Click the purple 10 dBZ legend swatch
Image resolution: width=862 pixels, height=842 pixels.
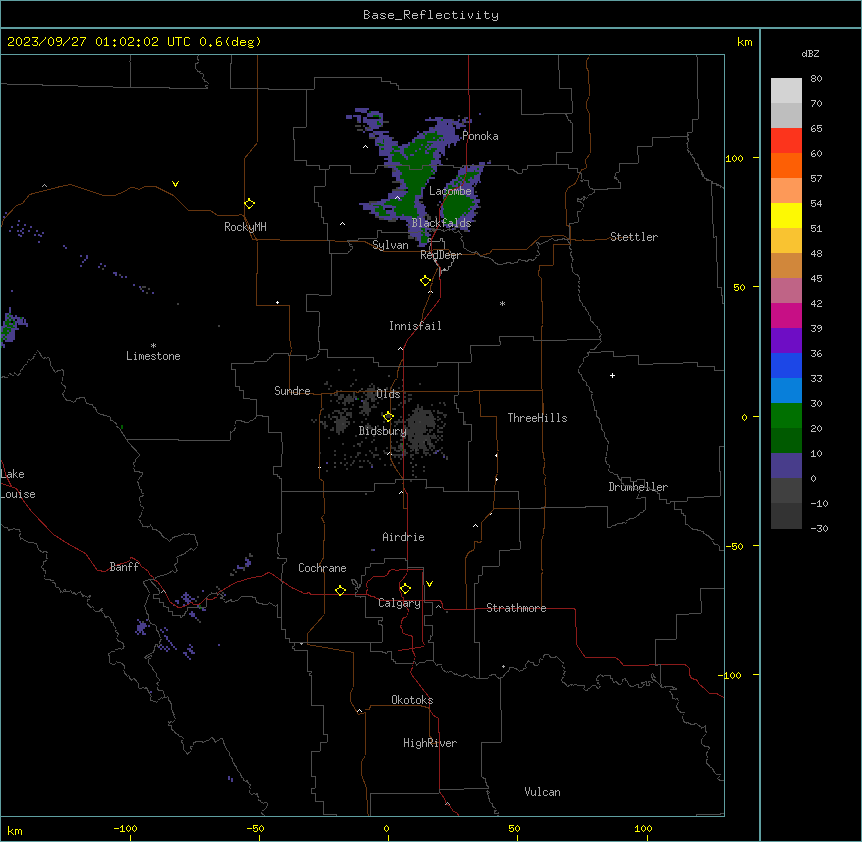pos(786,466)
